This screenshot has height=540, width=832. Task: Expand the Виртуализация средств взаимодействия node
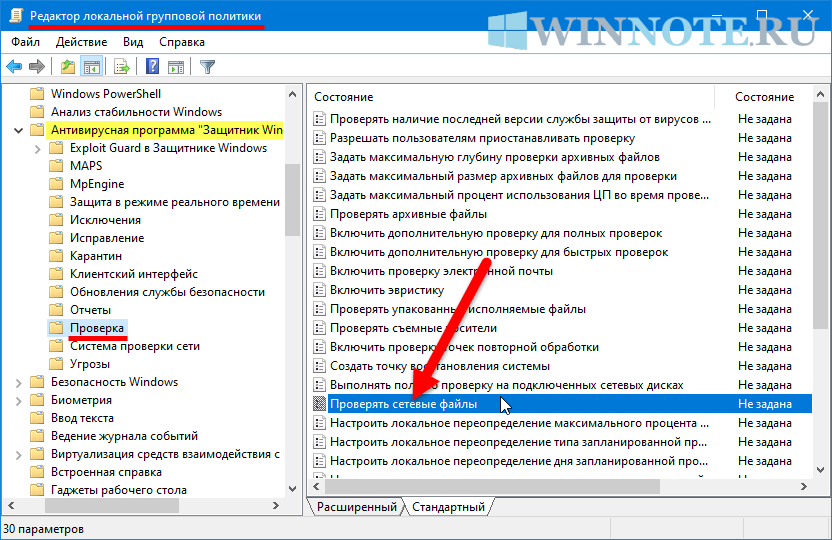point(19,455)
